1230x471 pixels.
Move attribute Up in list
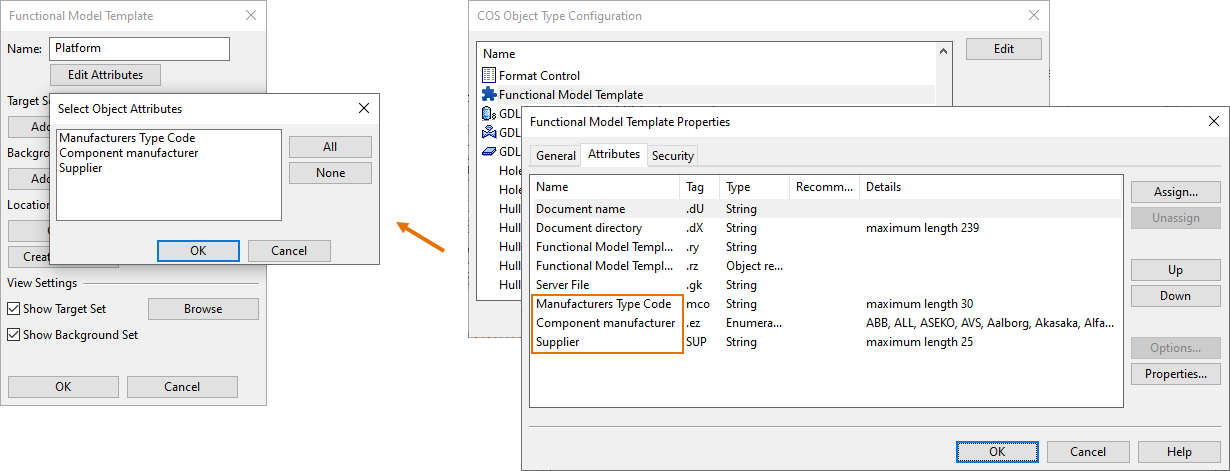point(1175,270)
